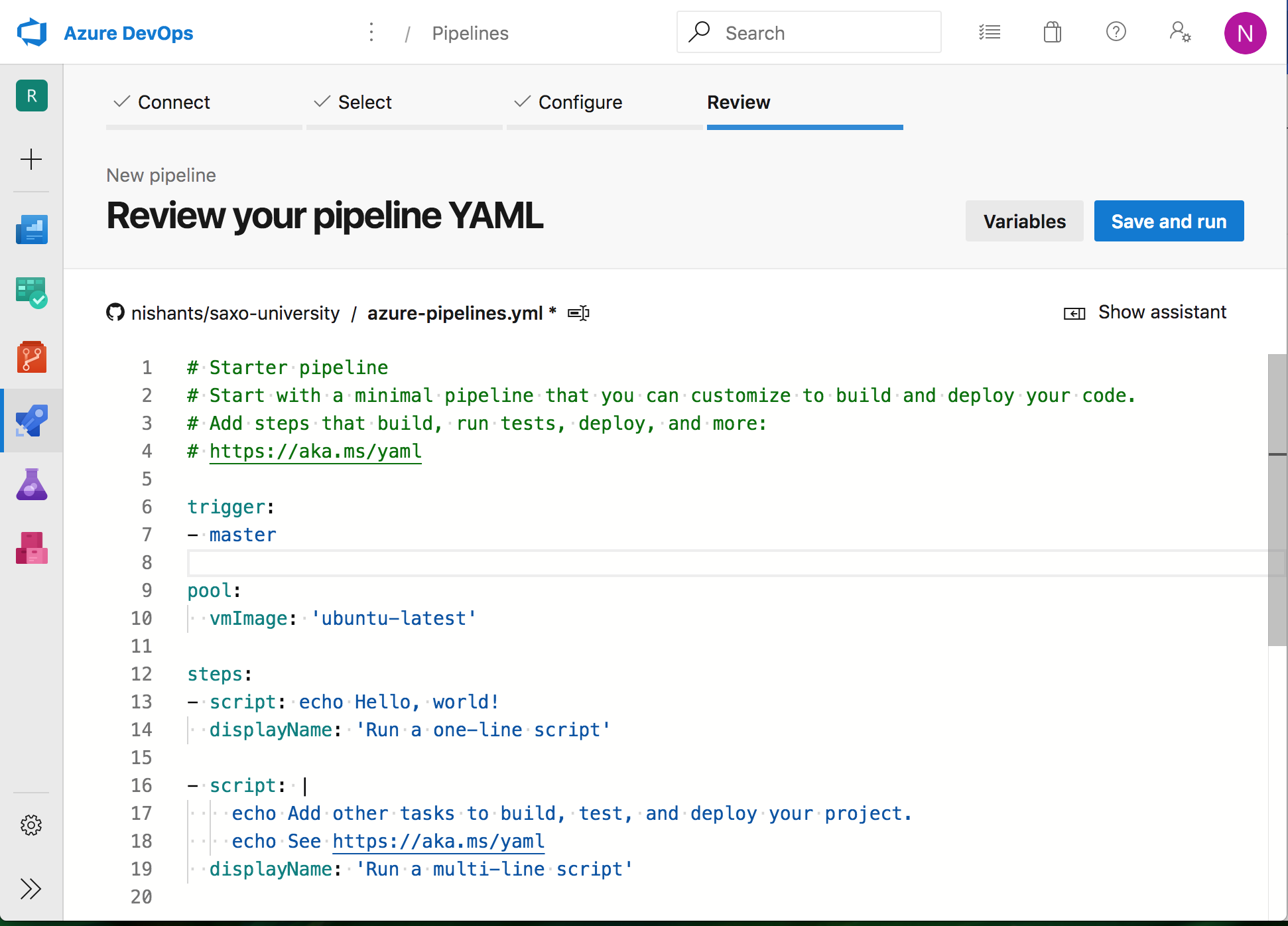Select the Repos navigation icon

point(31,356)
